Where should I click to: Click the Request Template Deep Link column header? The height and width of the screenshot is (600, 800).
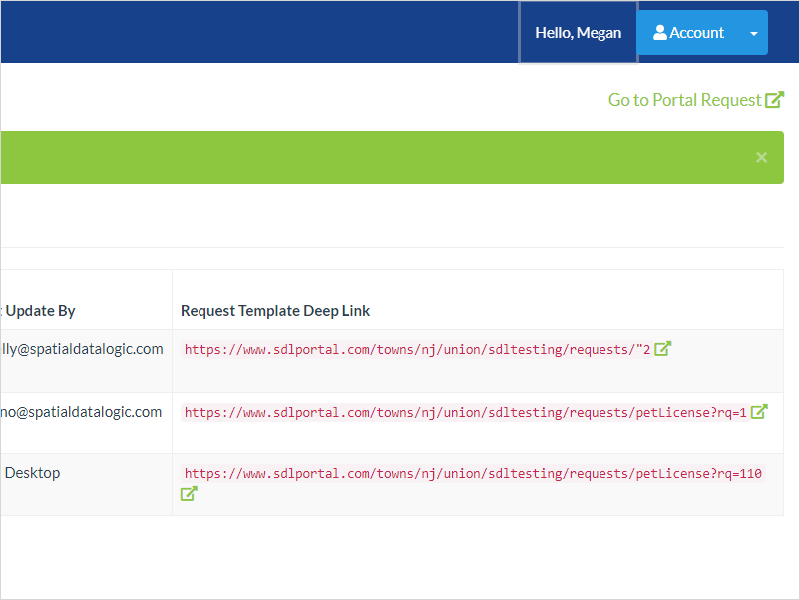[x=276, y=311]
